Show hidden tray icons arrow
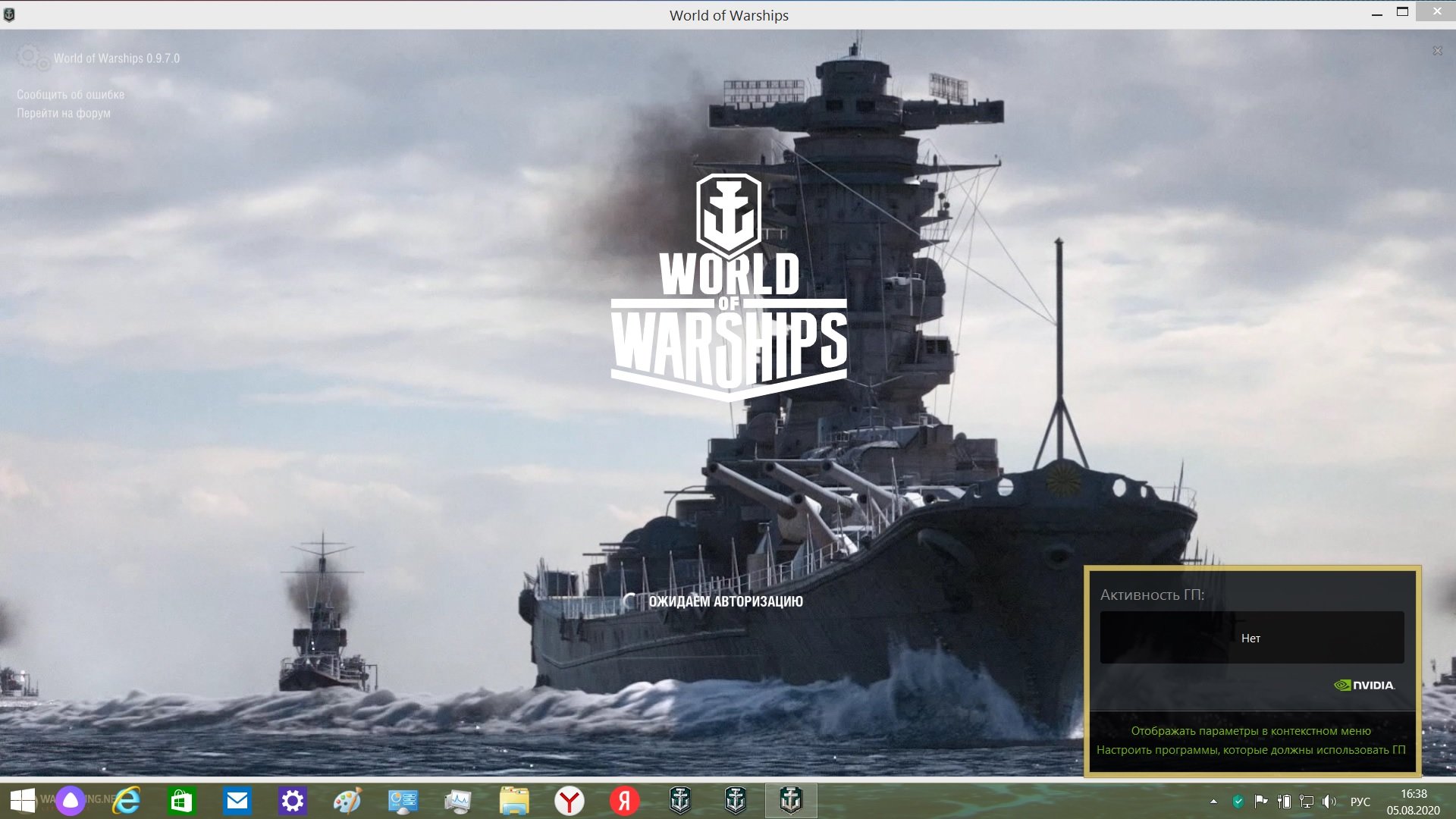This screenshot has width=1456, height=819. point(1213,802)
